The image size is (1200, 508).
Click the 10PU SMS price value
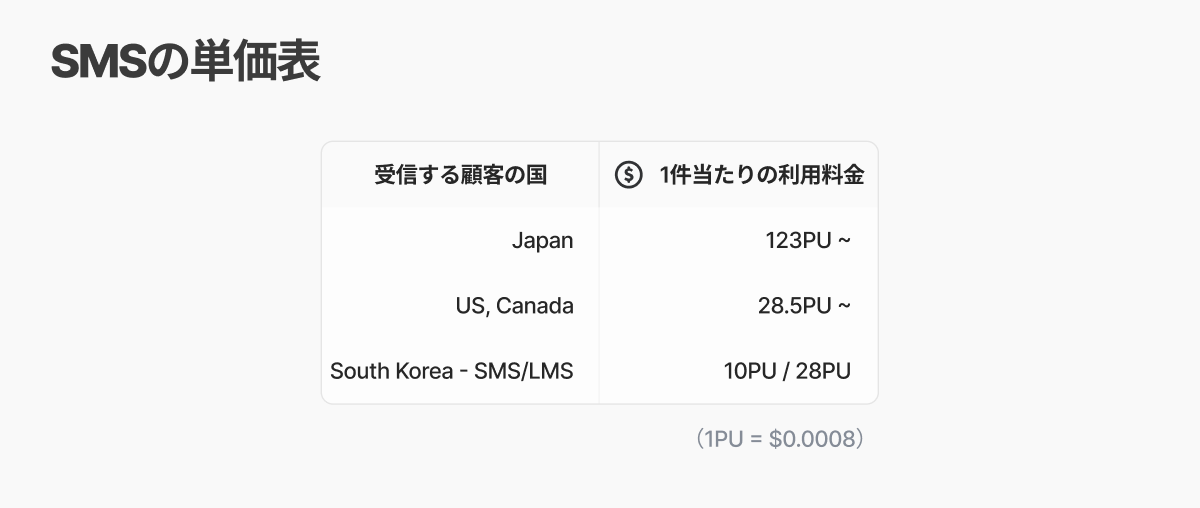(x=751, y=371)
